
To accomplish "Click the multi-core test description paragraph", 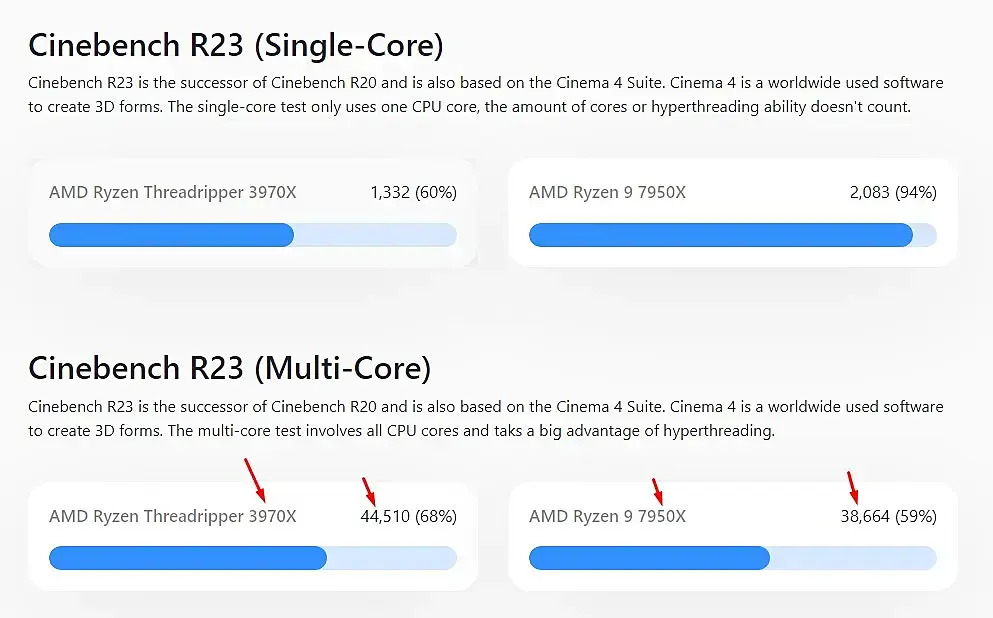I will [485, 419].
